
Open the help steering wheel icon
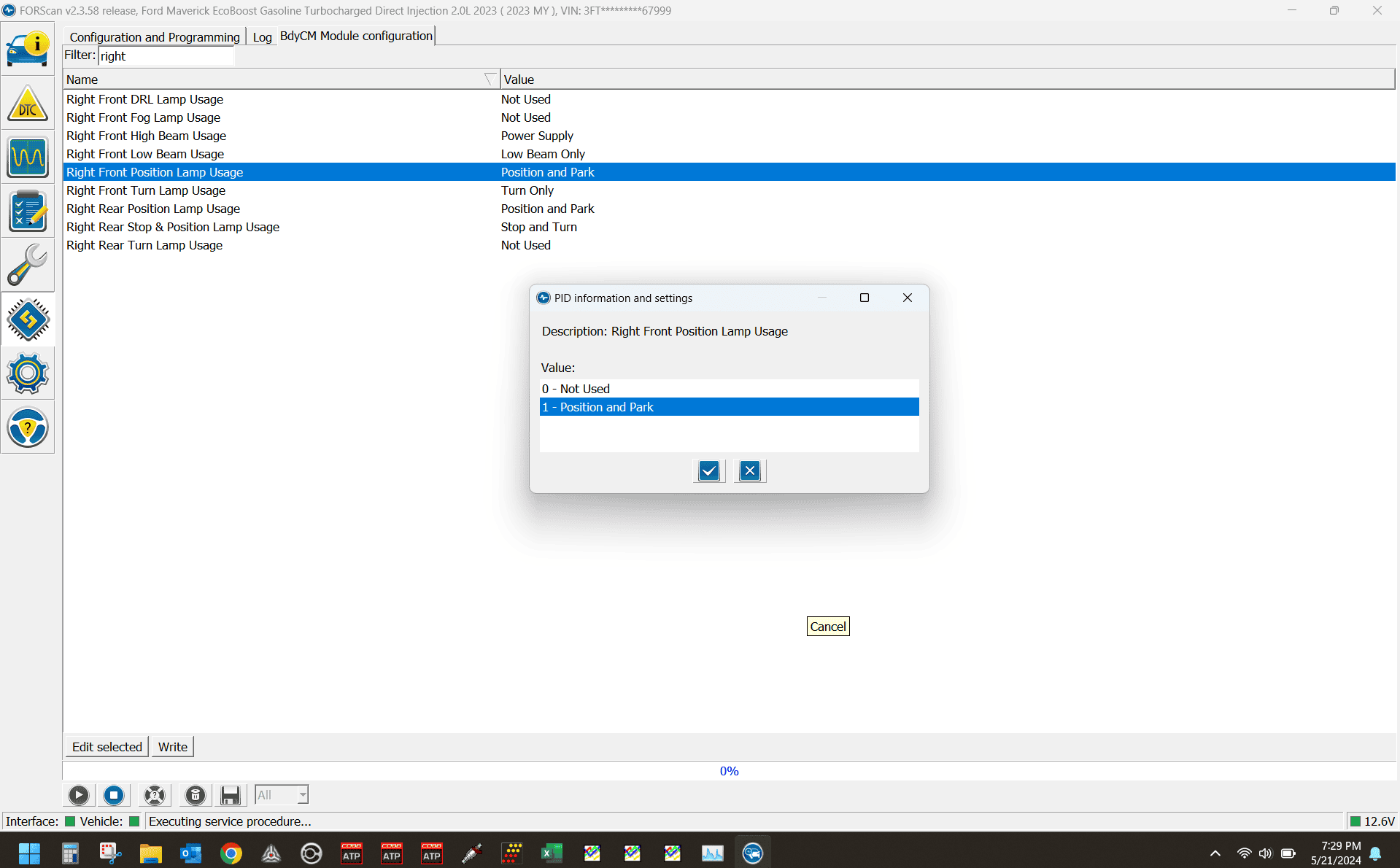(x=28, y=427)
